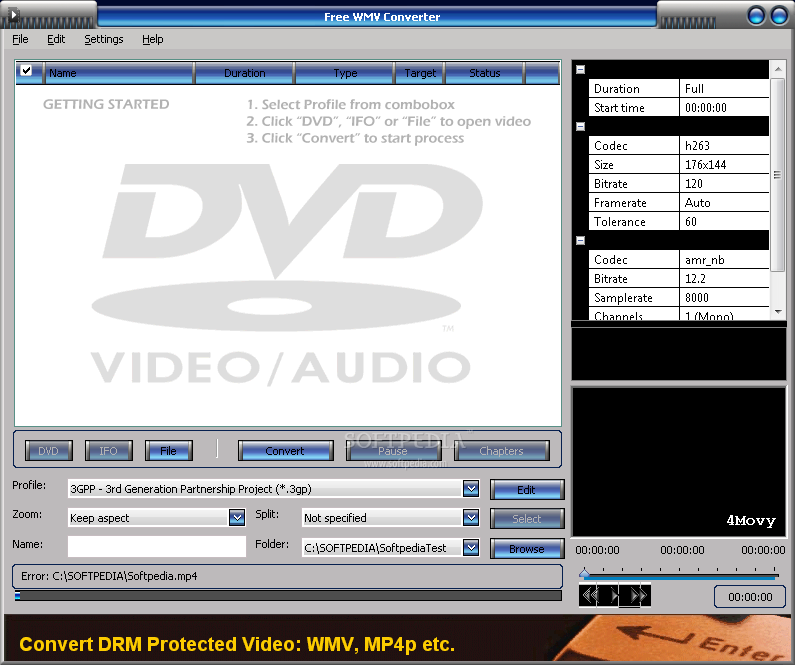
Task: Click the video Bitrate value 120
Action: [724, 183]
